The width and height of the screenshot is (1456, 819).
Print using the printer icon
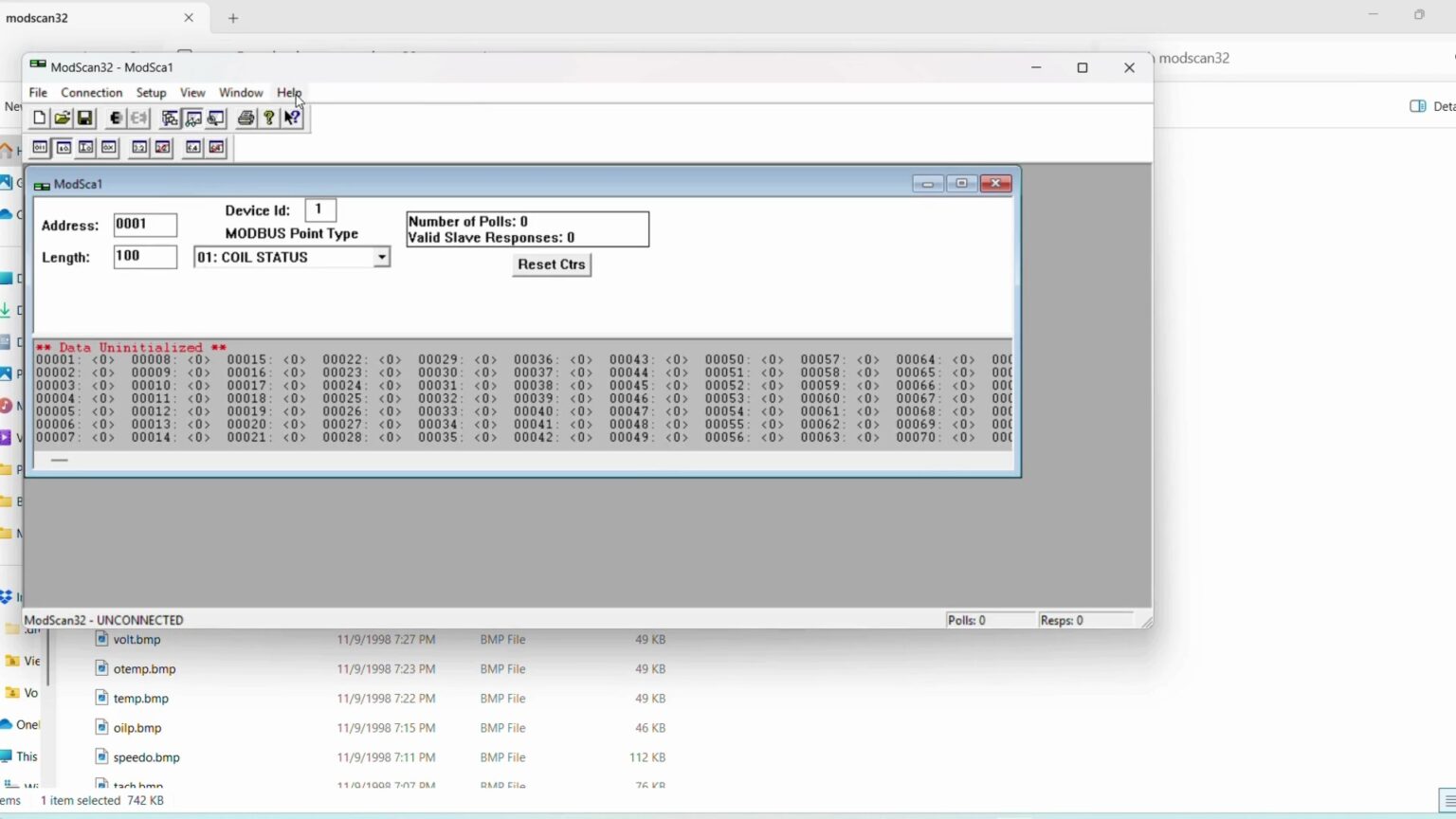pos(246,118)
